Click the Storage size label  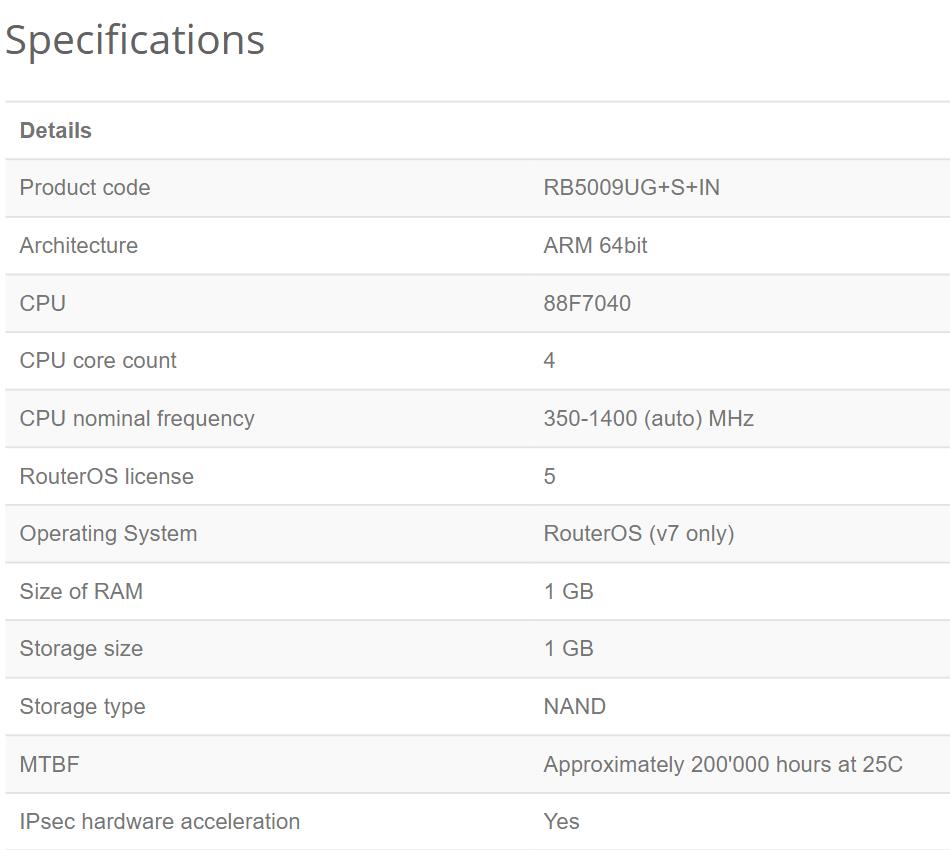[x=81, y=649]
